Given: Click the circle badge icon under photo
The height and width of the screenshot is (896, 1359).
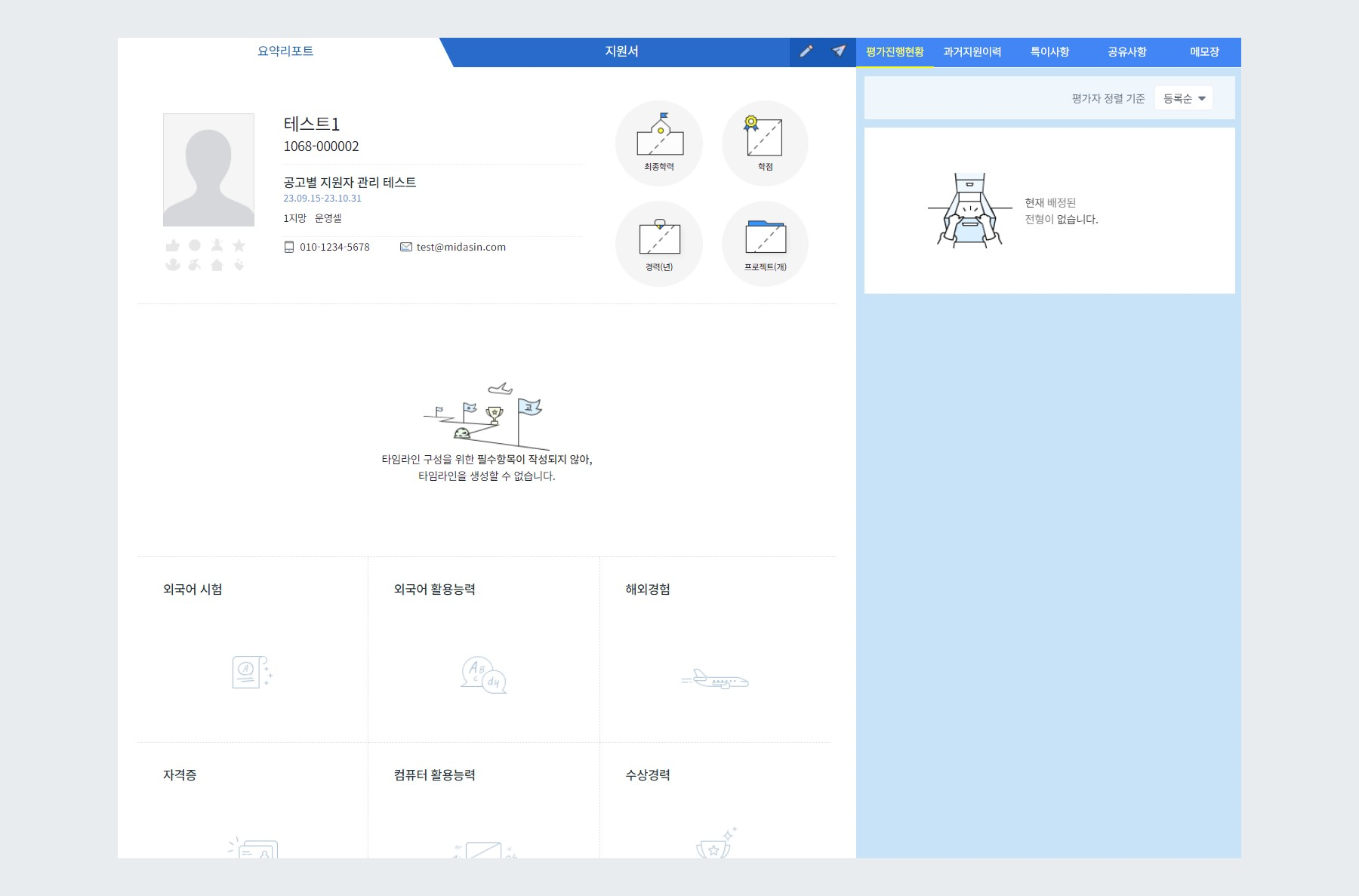Looking at the screenshot, I should [x=195, y=245].
